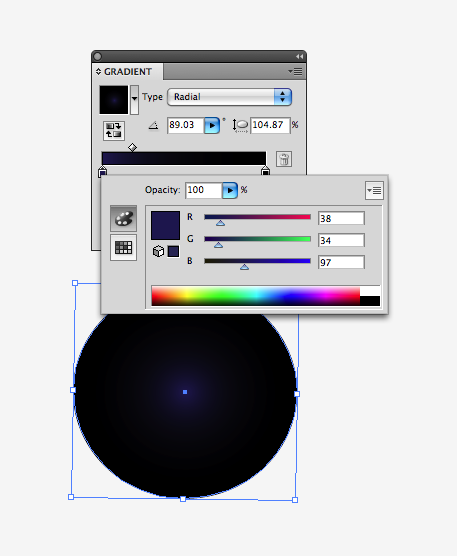The height and width of the screenshot is (556, 457).
Task: Click the circle's left middle selection handle
Action: pos(73,390)
